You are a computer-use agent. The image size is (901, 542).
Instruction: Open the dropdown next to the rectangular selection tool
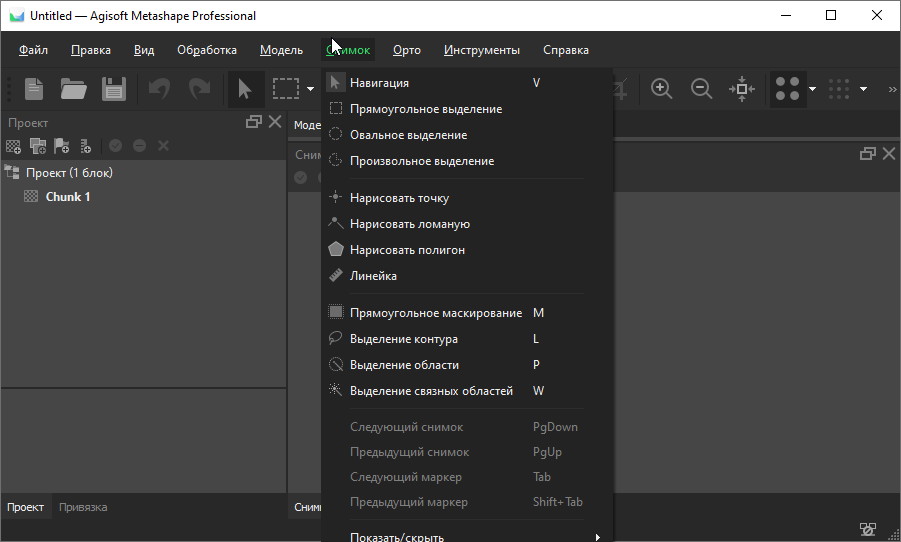(x=311, y=89)
